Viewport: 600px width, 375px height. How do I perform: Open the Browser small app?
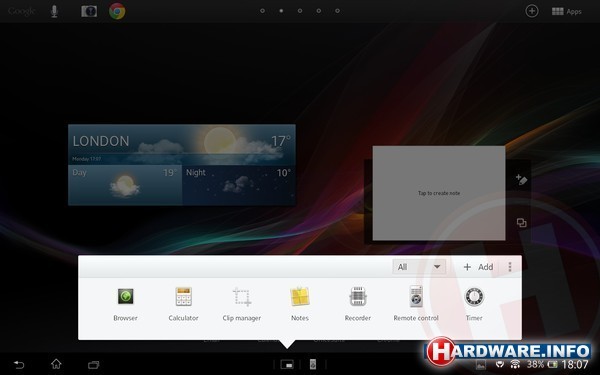tap(126, 304)
